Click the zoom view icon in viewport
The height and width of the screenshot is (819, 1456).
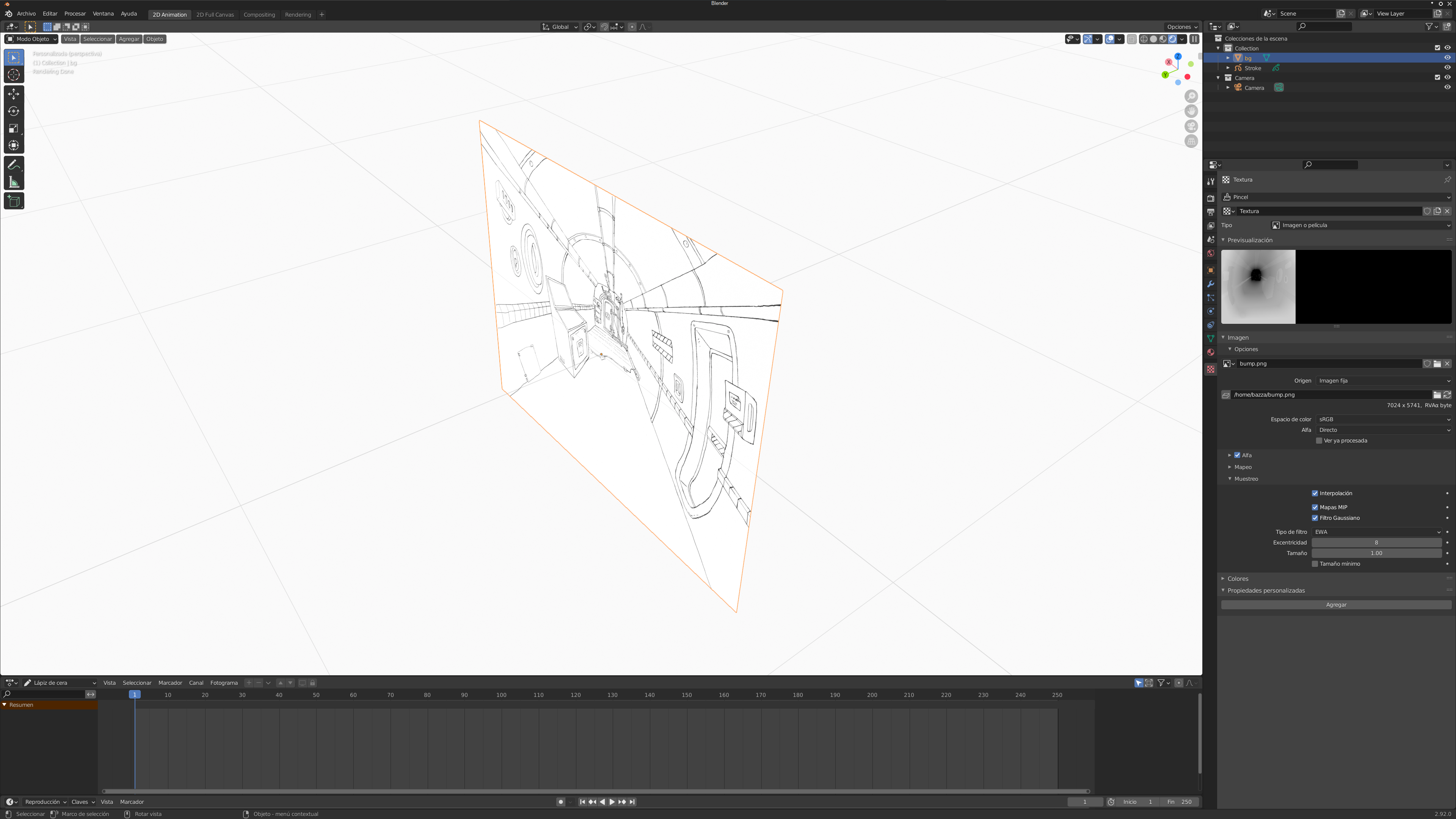point(1191,97)
